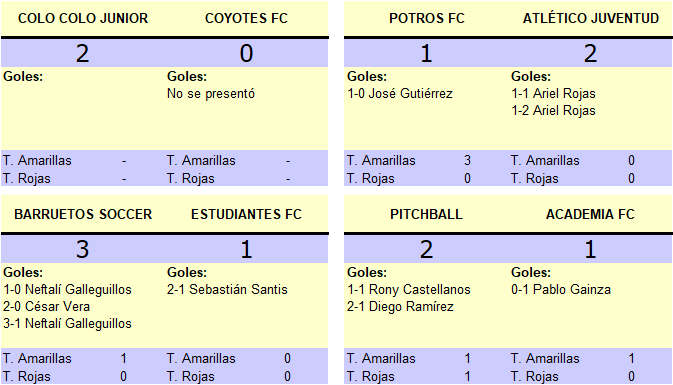The height and width of the screenshot is (385, 673).
Task: Click Potros FC yellow cards value 3
Action: click(x=467, y=161)
